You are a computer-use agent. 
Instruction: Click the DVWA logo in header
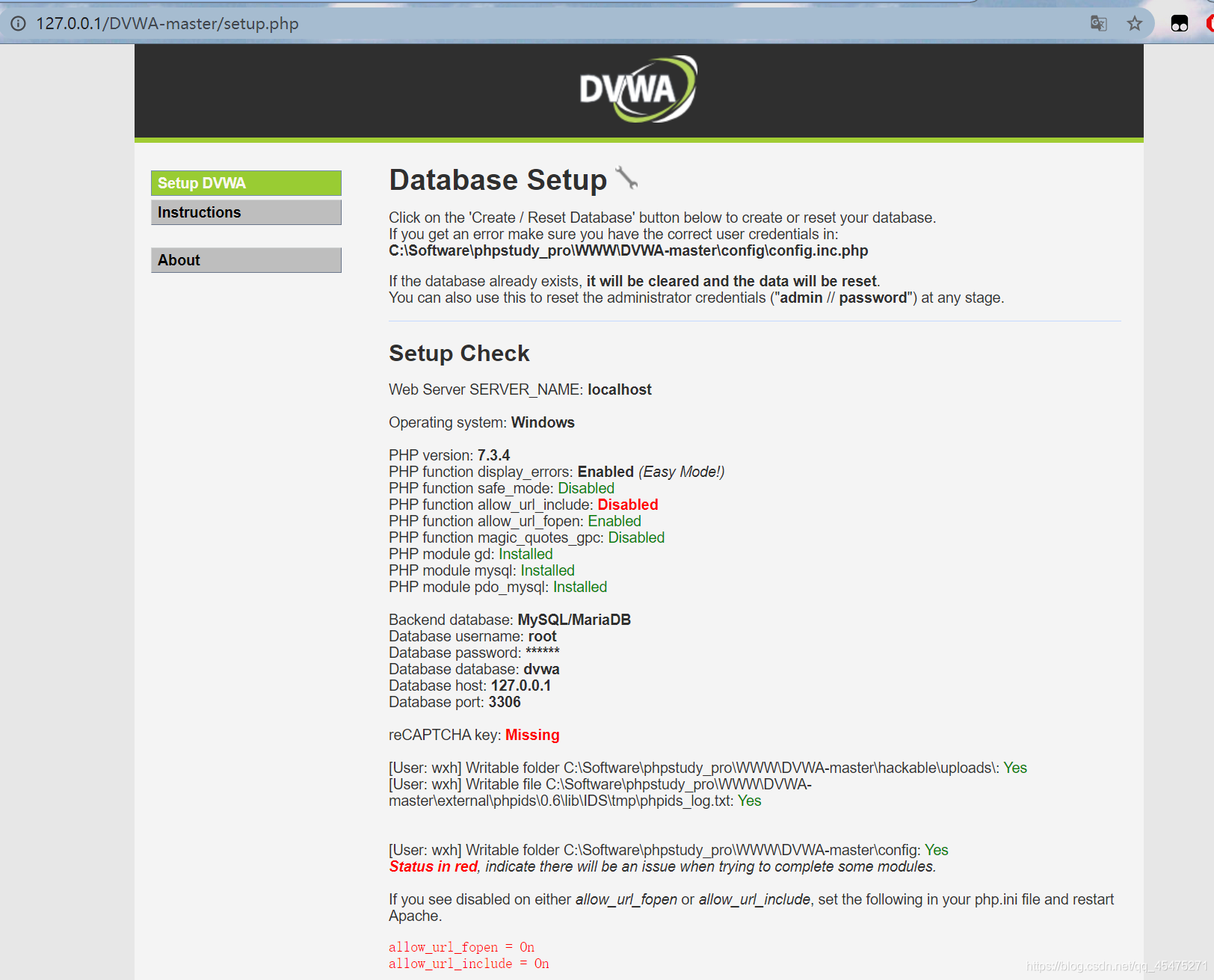tap(638, 89)
